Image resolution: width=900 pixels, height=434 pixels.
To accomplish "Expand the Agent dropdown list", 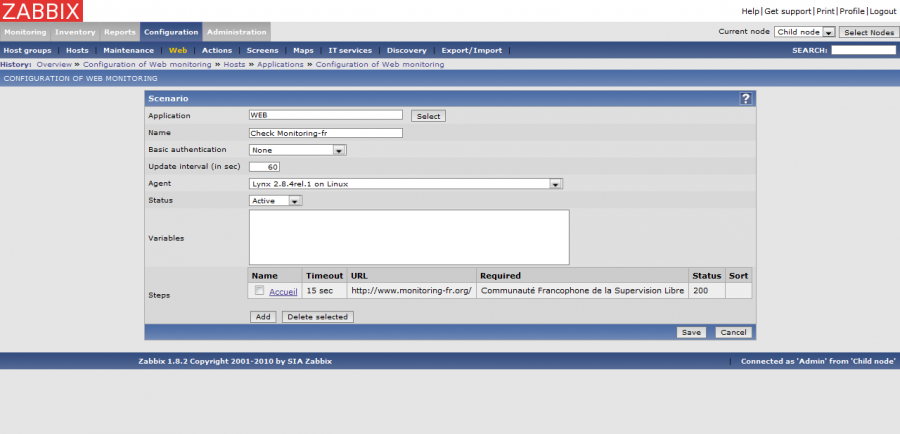I will pyautogui.click(x=406, y=184).
